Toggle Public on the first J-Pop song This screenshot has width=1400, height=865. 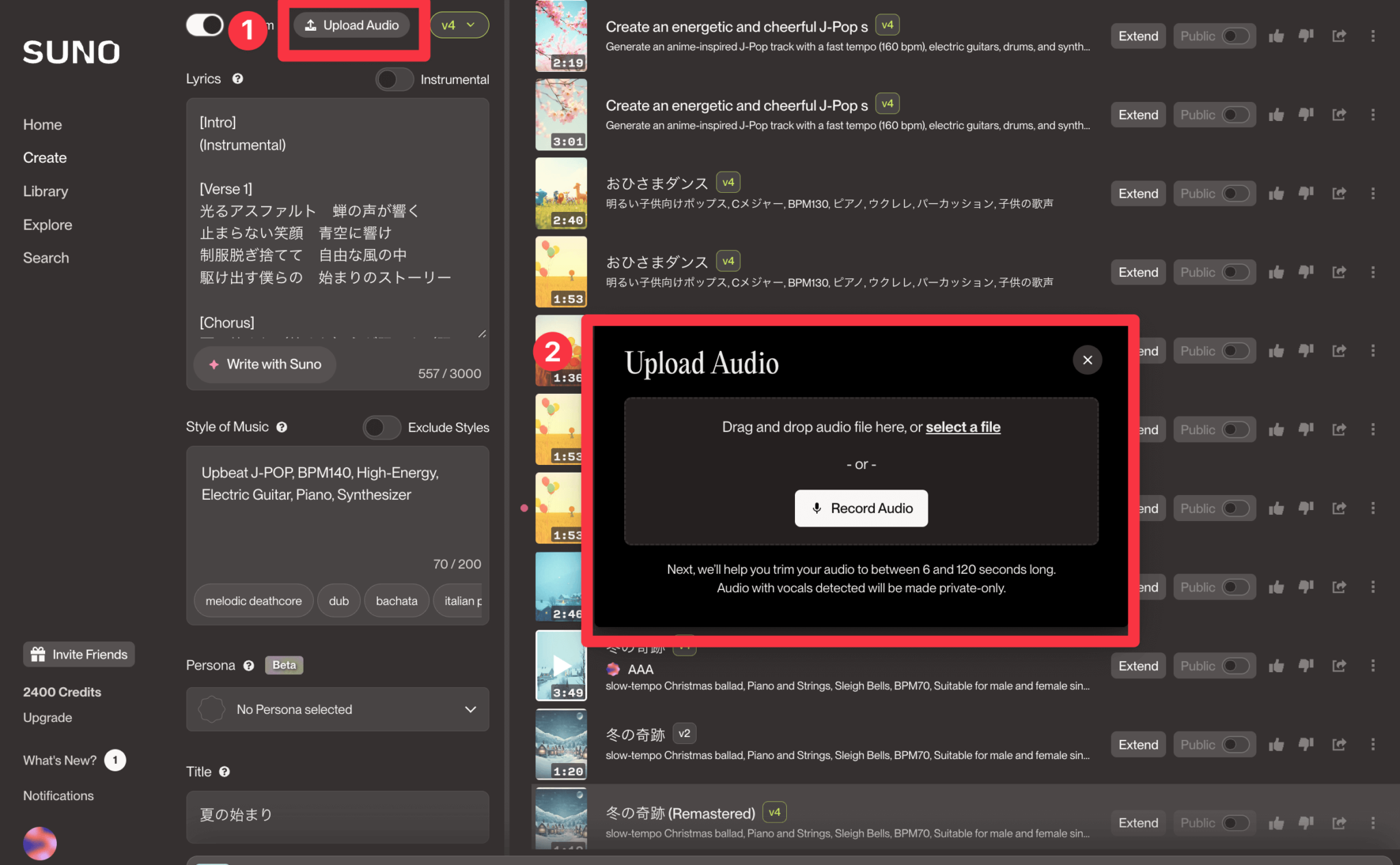(1235, 36)
